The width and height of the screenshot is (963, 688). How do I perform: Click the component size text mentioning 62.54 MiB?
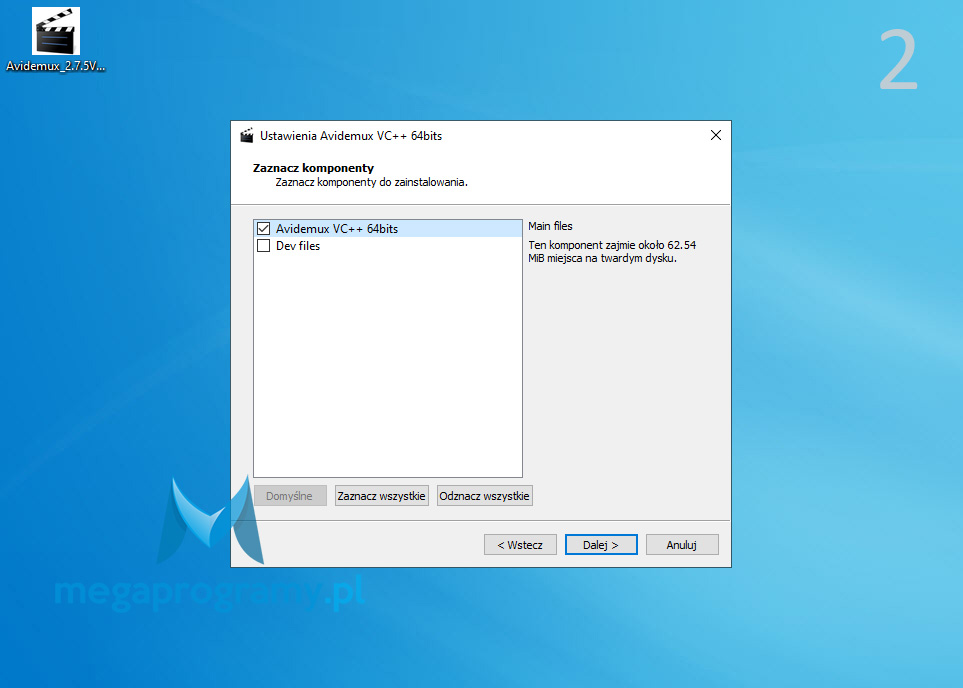tap(610, 251)
